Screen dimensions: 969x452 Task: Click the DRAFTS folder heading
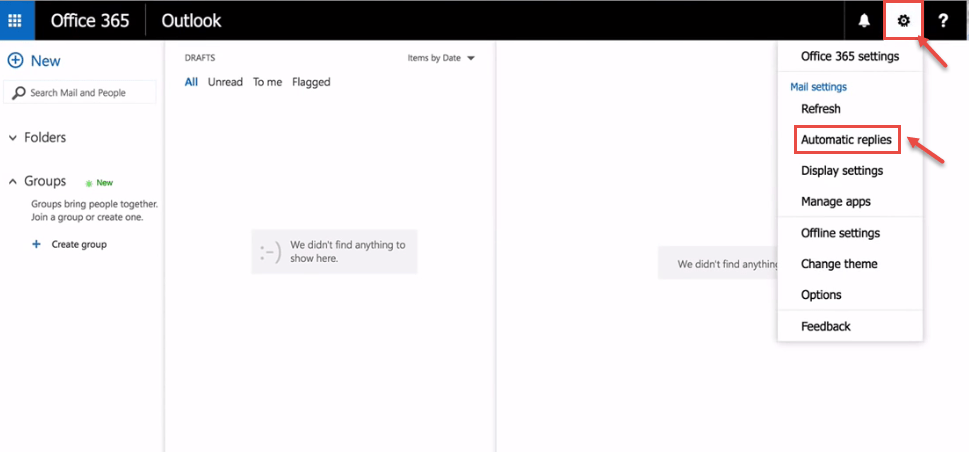tap(200, 58)
